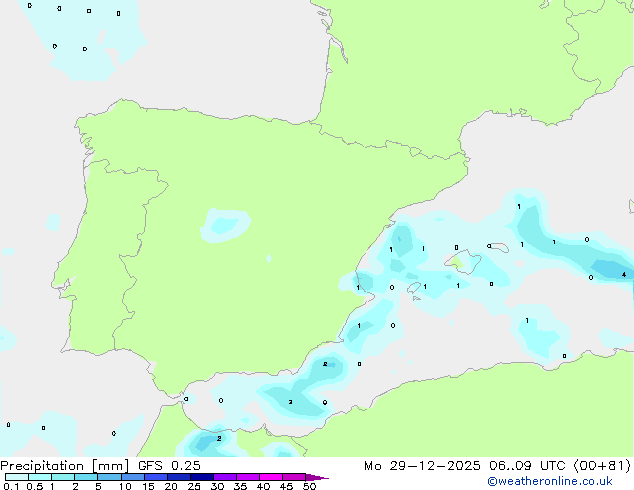Click the 'Mo 29-12-2025' date text
Screen dimensions: 634x490
point(422,466)
